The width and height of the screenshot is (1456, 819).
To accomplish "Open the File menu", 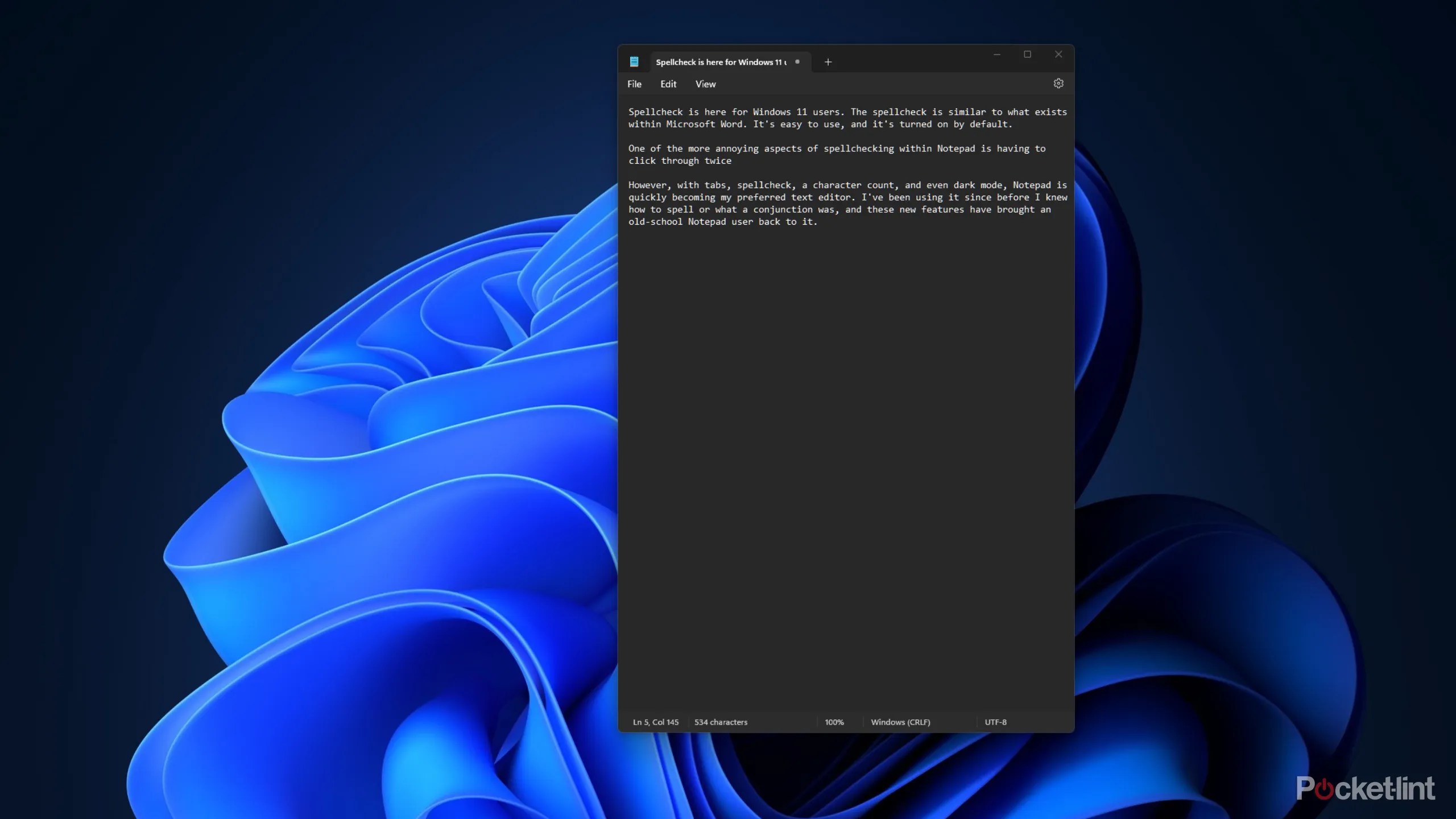I will [x=634, y=84].
